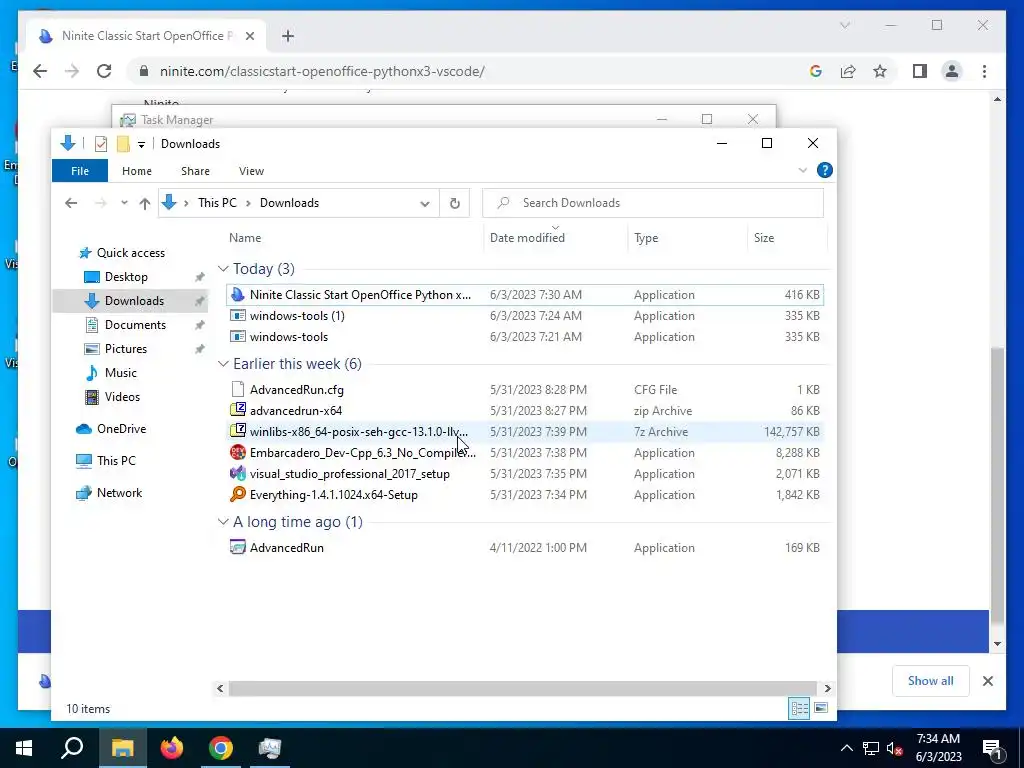The image size is (1024, 768).
Task: Click Show all downloads button
Action: 931,680
